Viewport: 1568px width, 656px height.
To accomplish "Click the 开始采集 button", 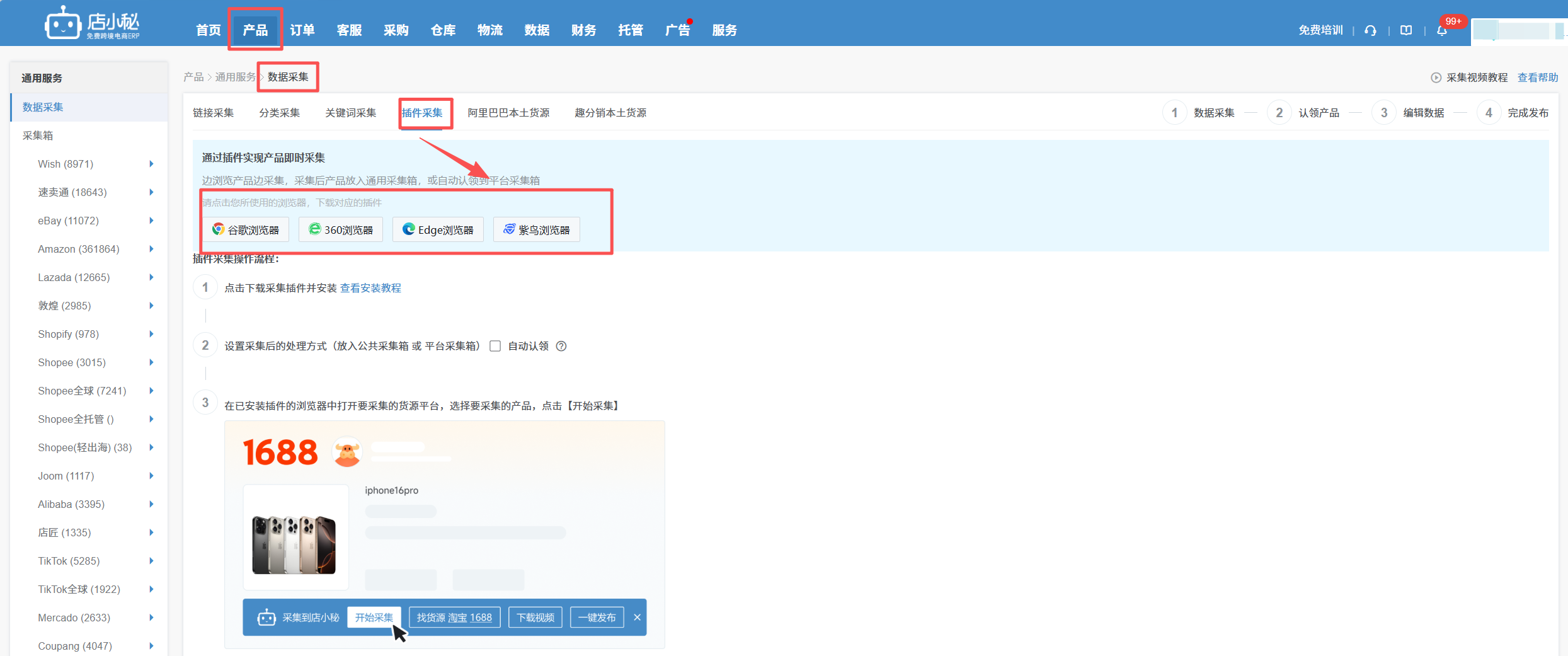I will click(x=374, y=618).
